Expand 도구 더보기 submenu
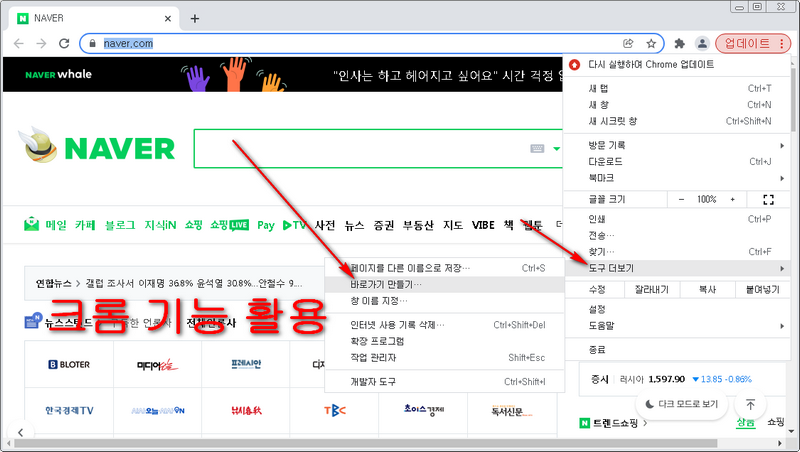The width and height of the screenshot is (800, 452). (677, 268)
